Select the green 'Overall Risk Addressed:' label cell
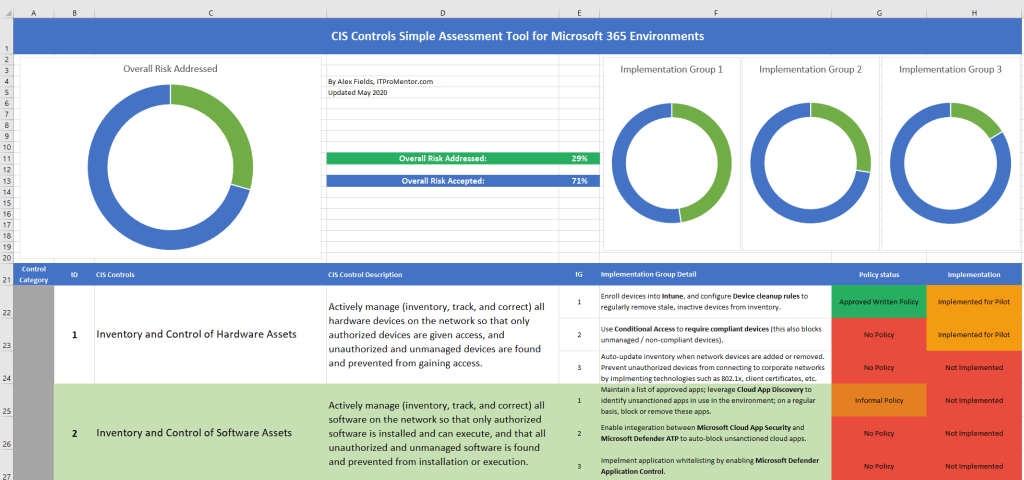Viewport: 1024px width, 480px height. (442, 159)
